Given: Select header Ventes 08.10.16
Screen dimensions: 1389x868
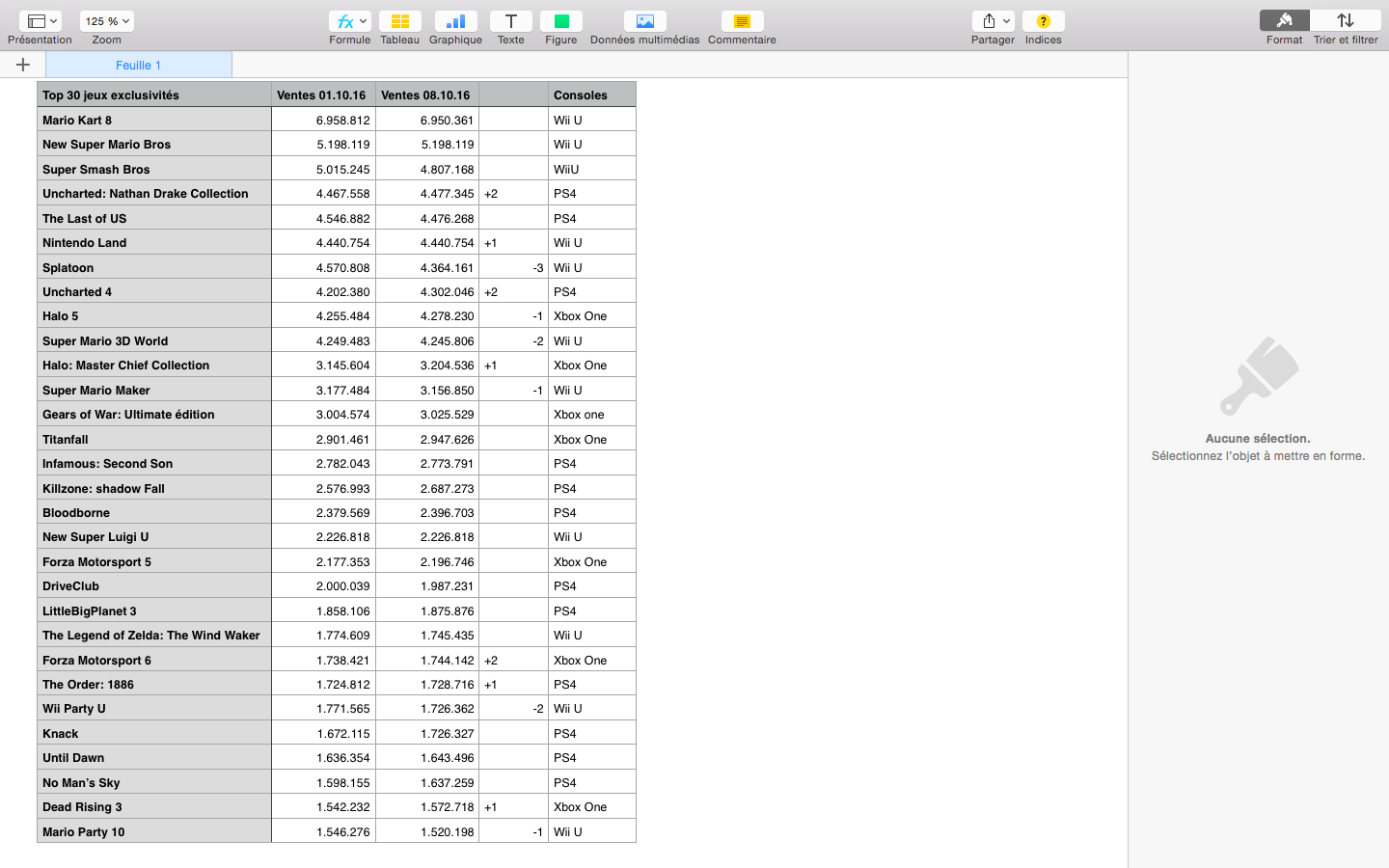Looking at the screenshot, I should point(427,95).
